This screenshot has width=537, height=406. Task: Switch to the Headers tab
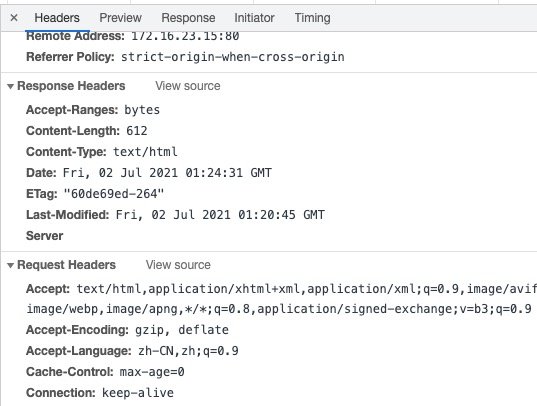57,18
